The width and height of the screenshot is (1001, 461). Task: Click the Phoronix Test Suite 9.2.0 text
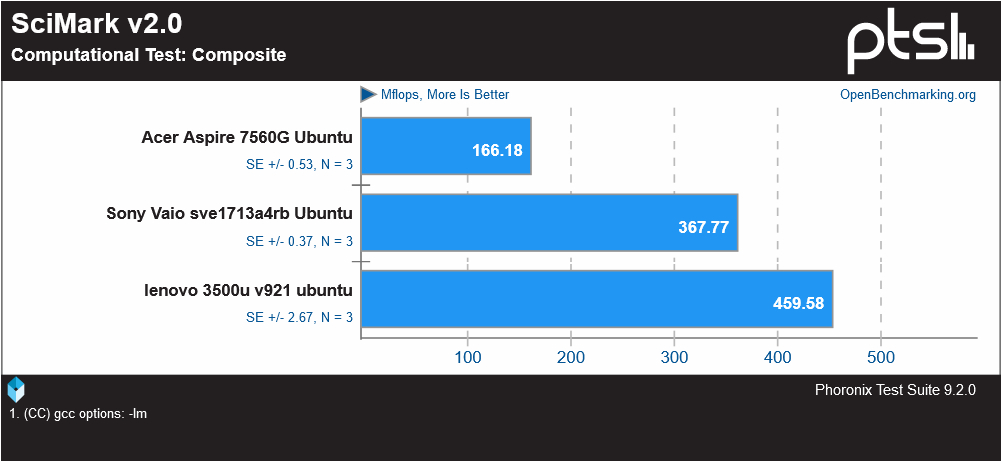(x=895, y=390)
